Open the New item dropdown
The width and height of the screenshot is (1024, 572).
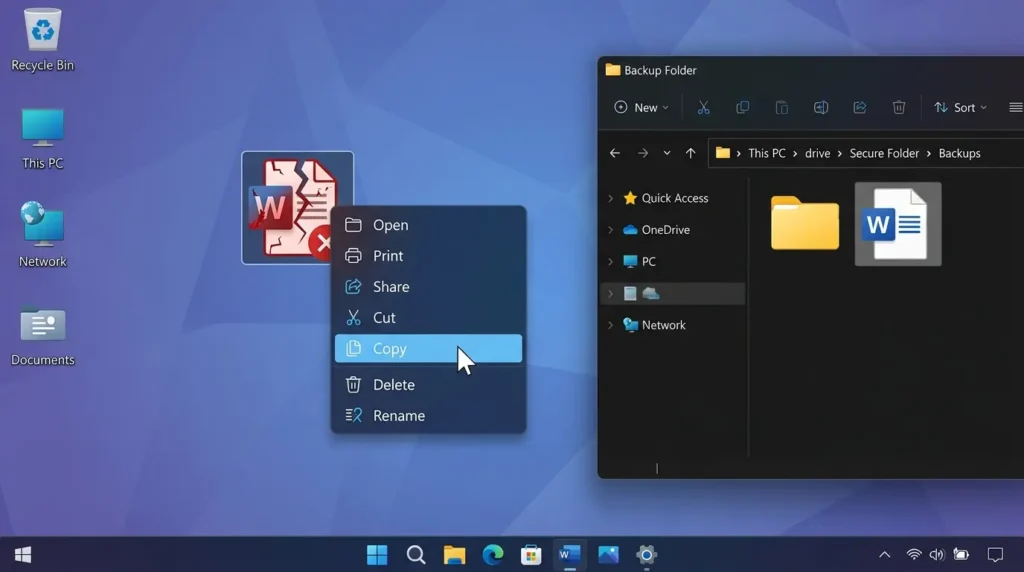tap(641, 108)
